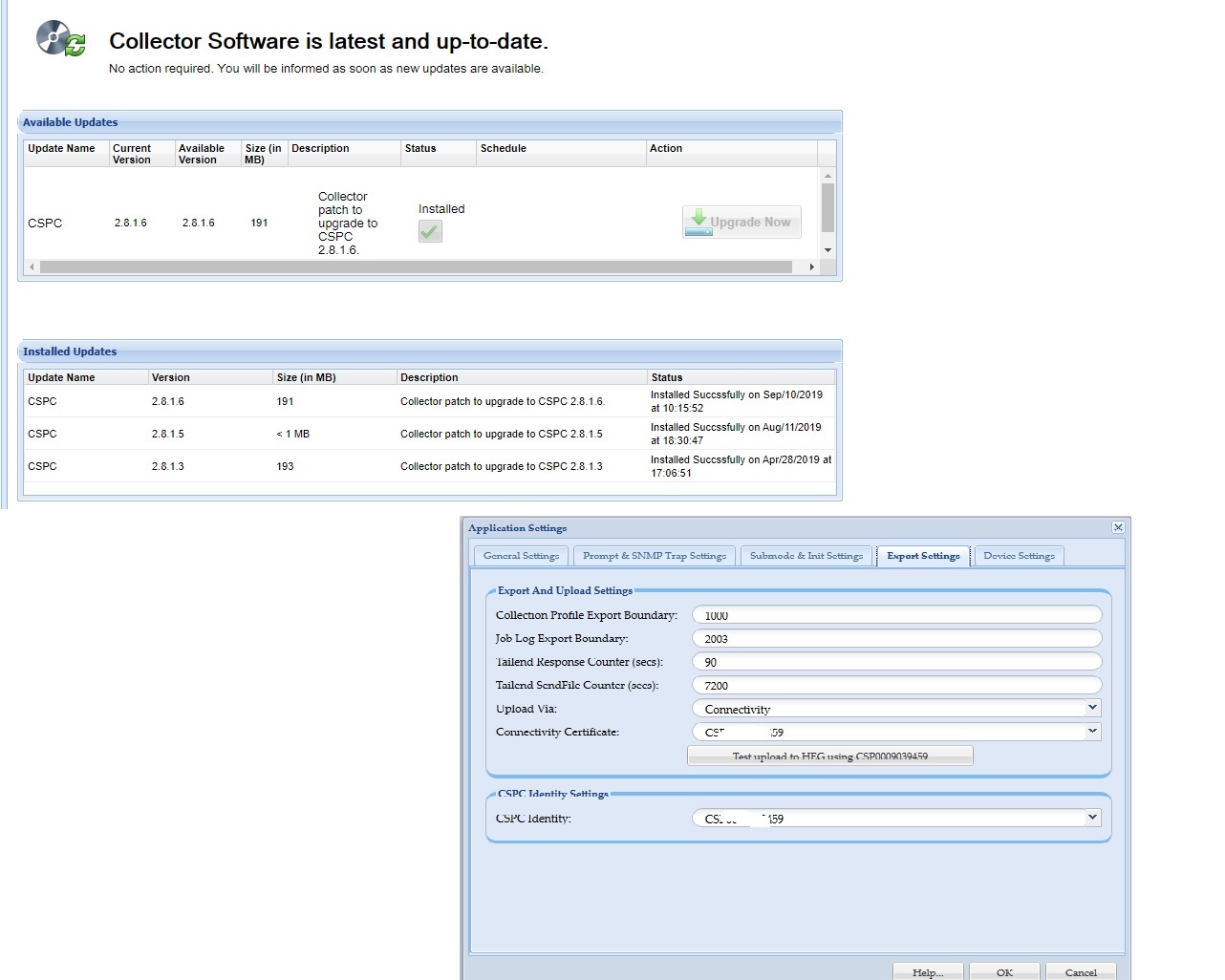The width and height of the screenshot is (1225, 980).
Task: Click the Available Updates scroll up arrow
Action: coord(827,176)
